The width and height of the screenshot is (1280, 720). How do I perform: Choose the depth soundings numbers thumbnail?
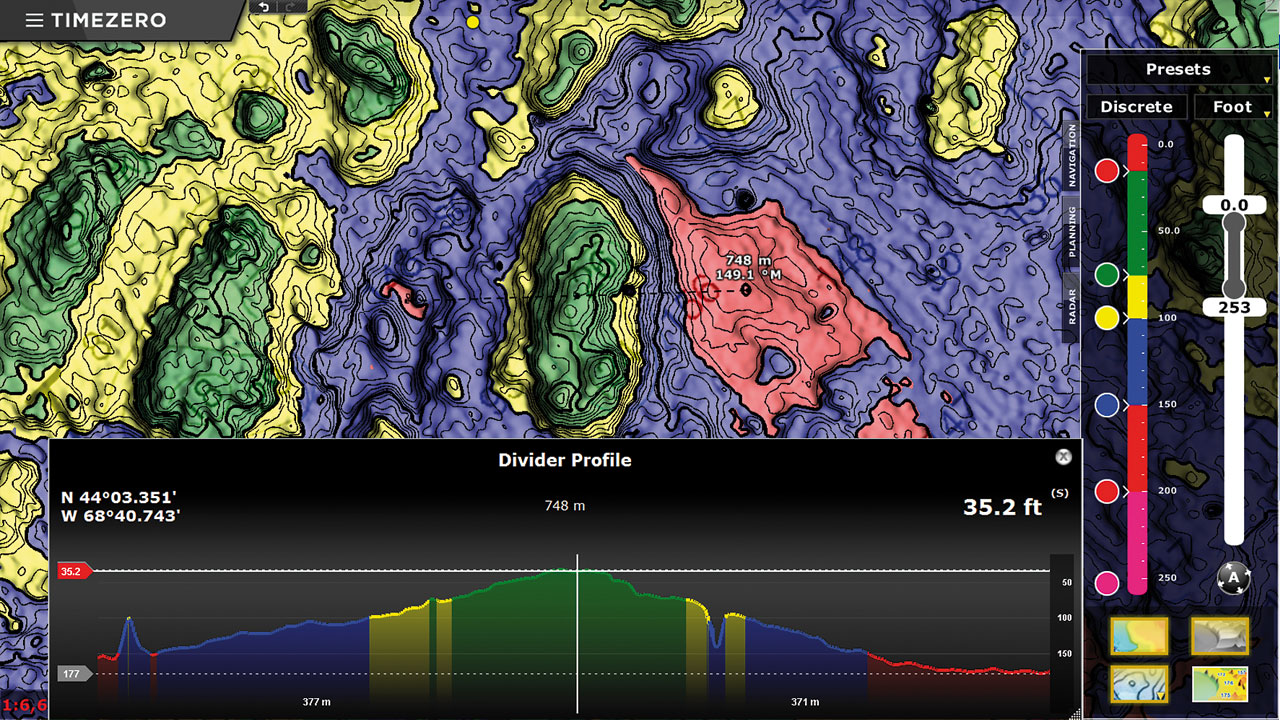pyautogui.click(x=1219, y=684)
